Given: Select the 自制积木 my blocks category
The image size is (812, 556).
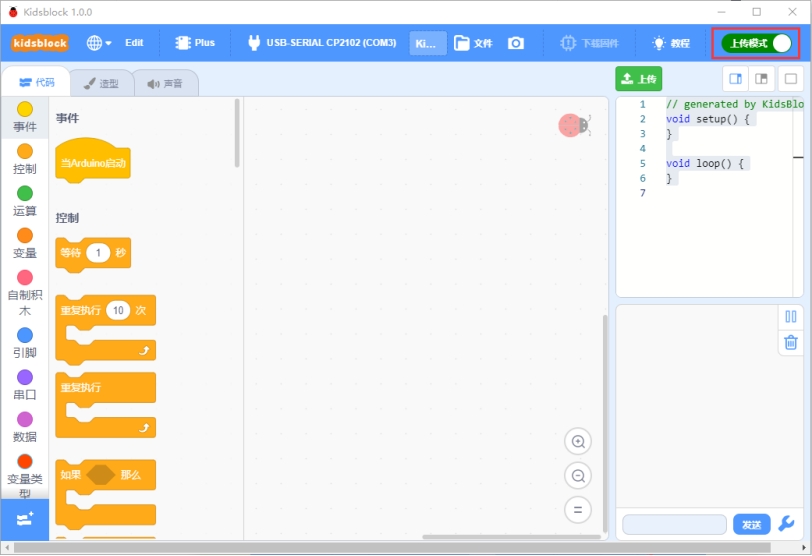Looking at the screenshot, I should click(x=25, y=293).
